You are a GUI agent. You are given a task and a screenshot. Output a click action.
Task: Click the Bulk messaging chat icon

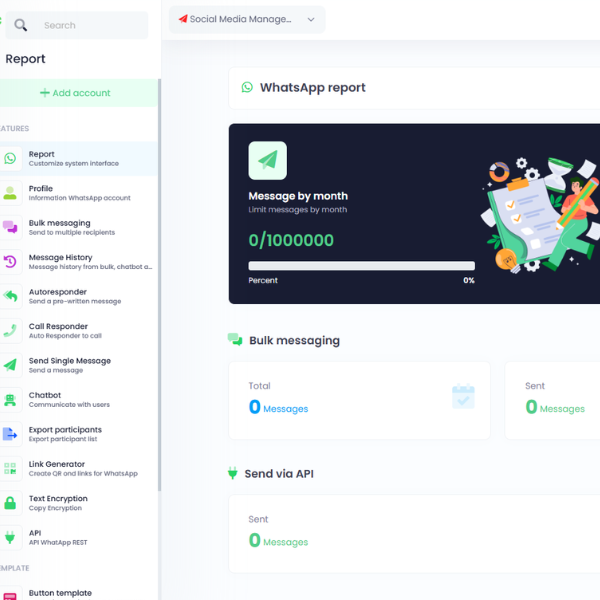(10, 227)
